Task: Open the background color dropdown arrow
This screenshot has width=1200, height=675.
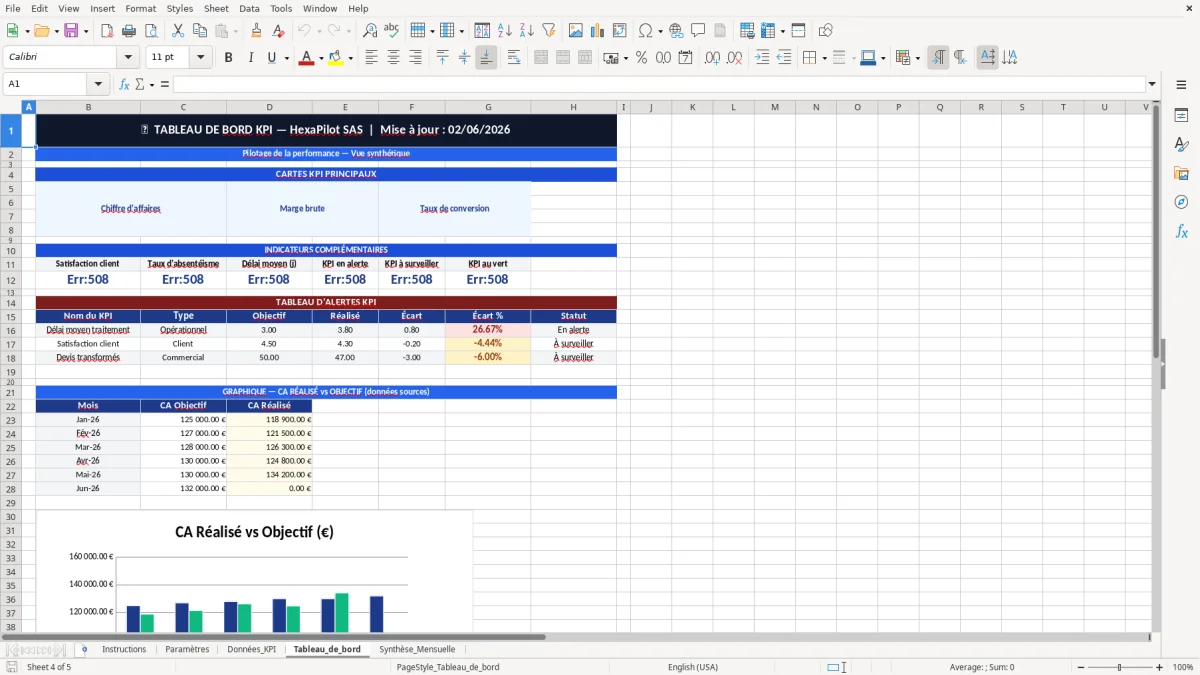Action: 350,58
